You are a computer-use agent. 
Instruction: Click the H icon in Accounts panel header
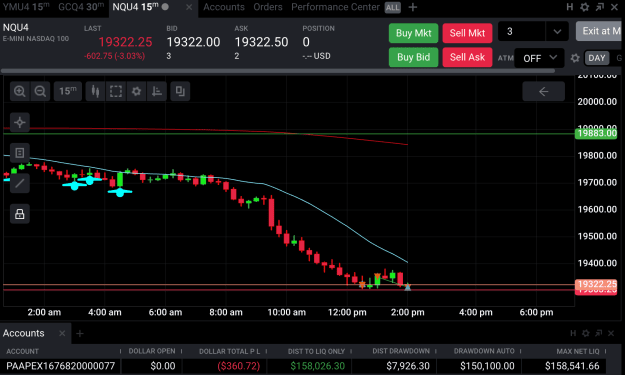tap(573, 333)
